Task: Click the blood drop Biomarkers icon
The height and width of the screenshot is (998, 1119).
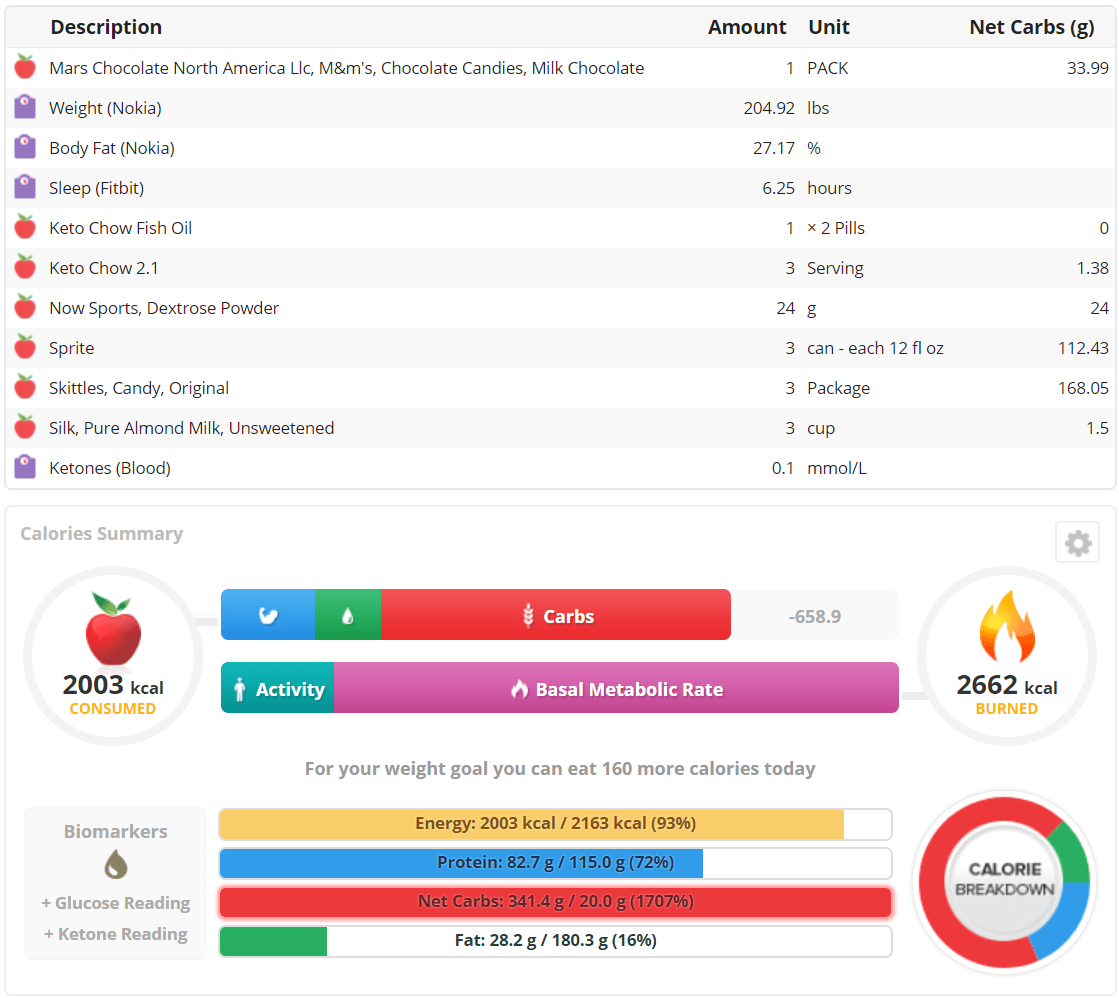Action: (116, 865)
